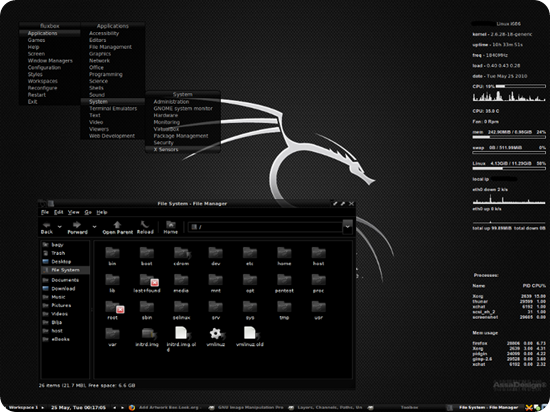This screenshot has height=412, width=550.
Task: Select the proc folder icon
Action: (x=318, y=280)
